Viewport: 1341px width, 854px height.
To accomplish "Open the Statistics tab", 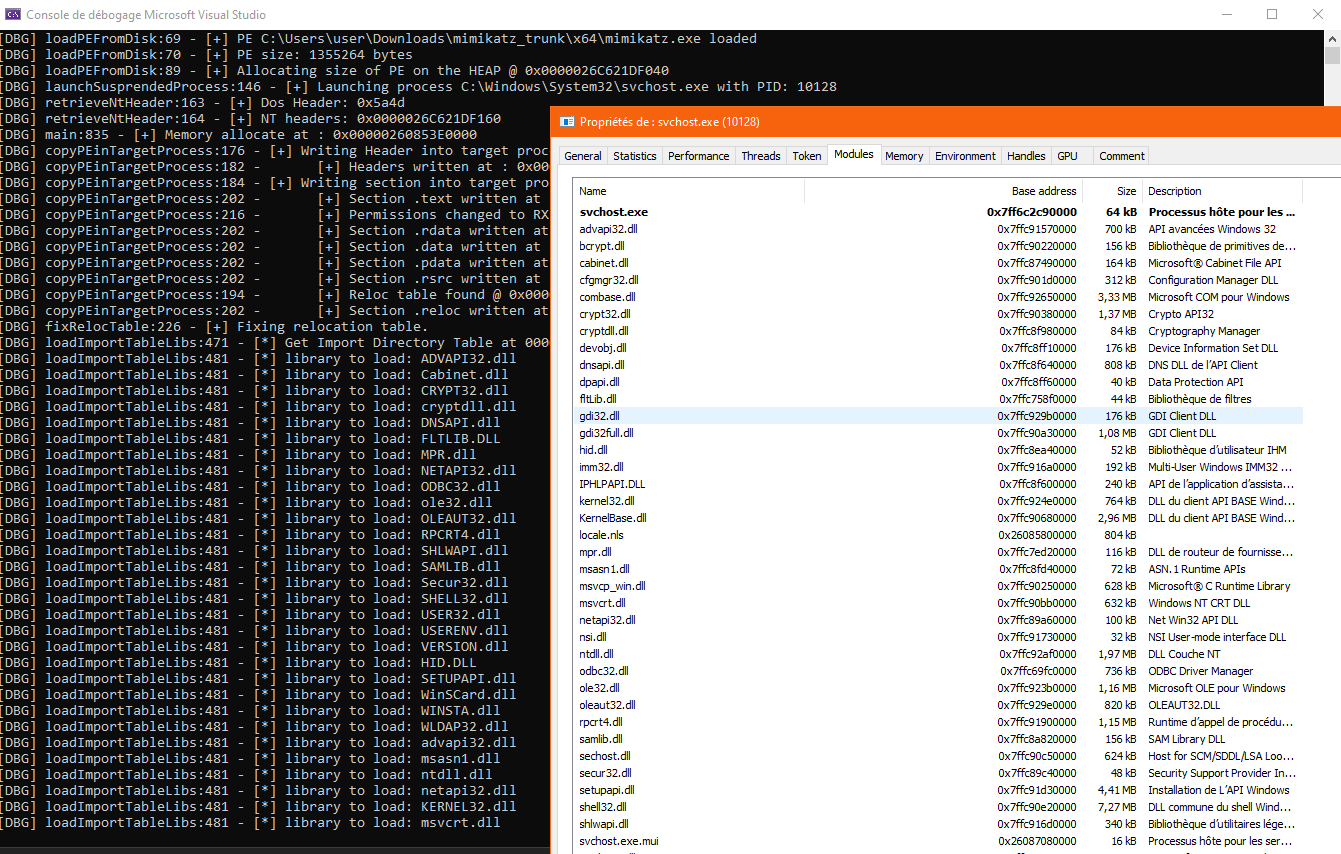I will tap(635, 156).
